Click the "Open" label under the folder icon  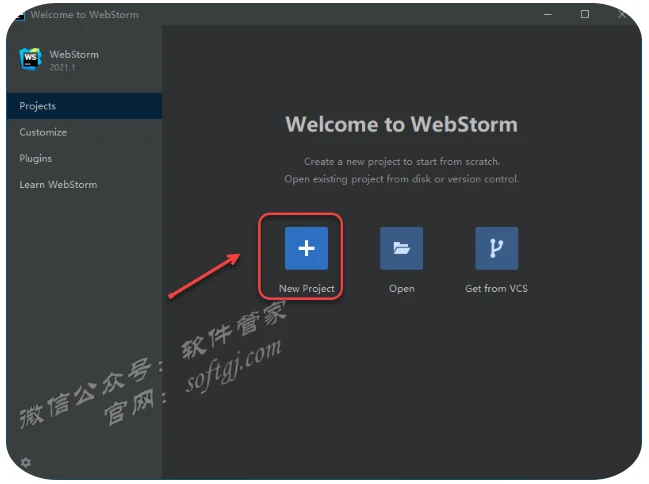[401, 289]
